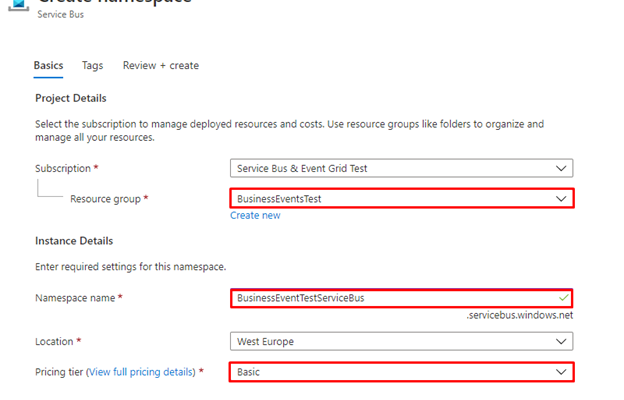Click the Location chevron arrow
The image size is (624, 400).
(x=561, y=341)
